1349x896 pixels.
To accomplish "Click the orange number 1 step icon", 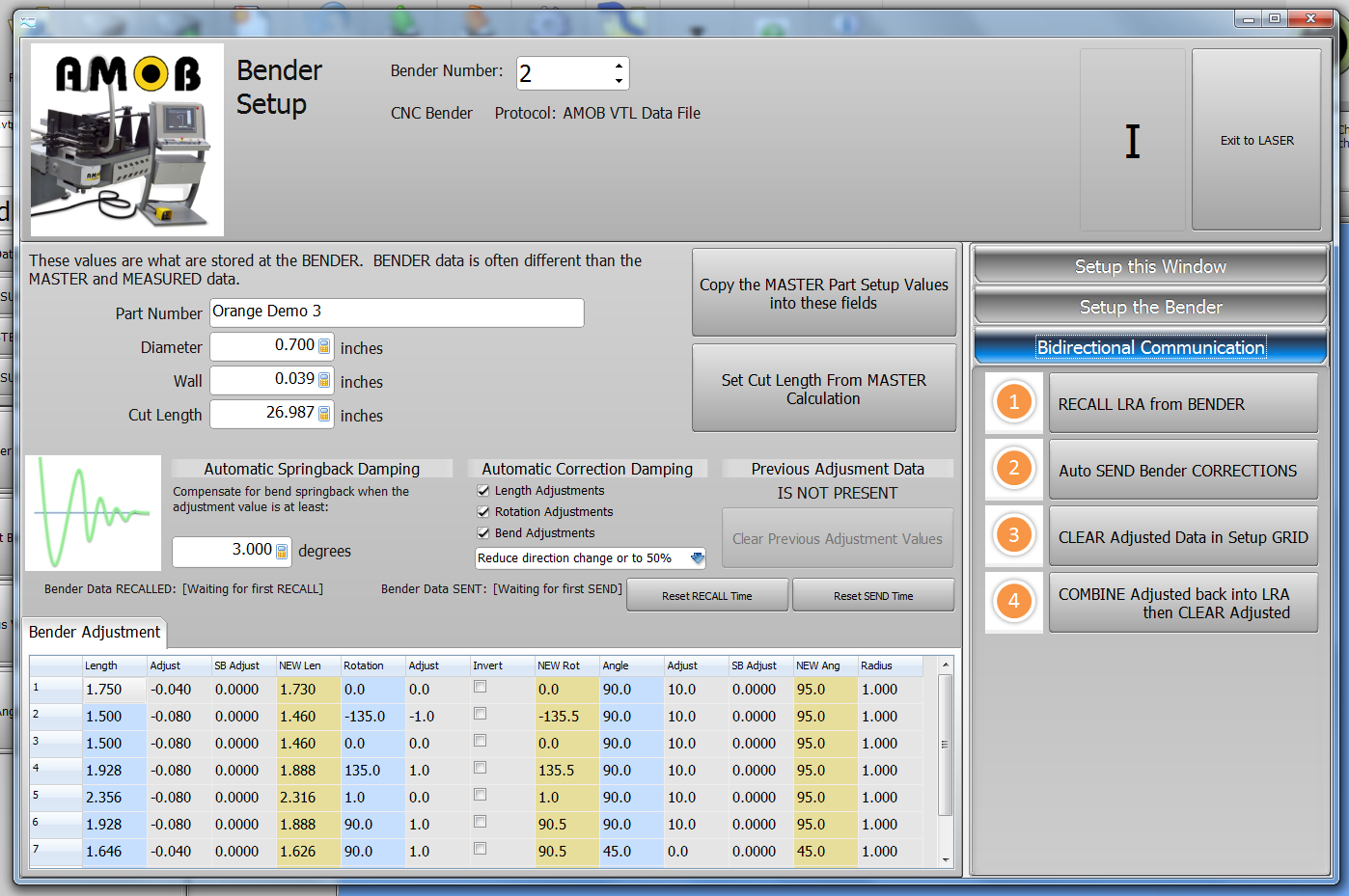I will click(1013, 402).
